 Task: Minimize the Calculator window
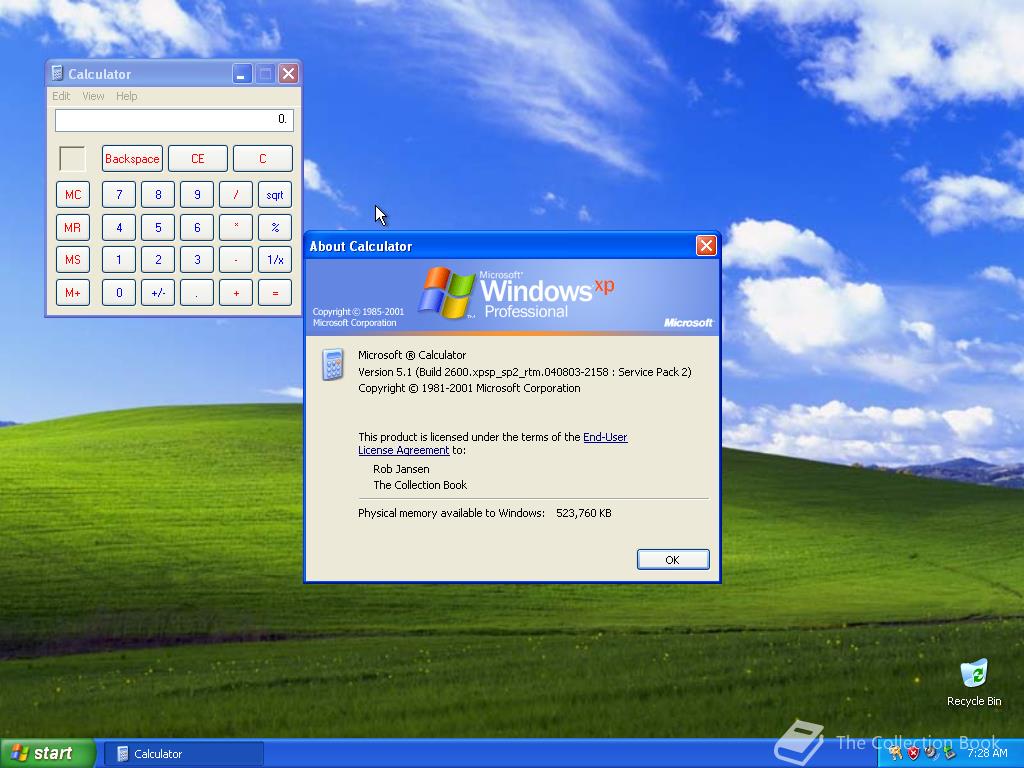242,73
